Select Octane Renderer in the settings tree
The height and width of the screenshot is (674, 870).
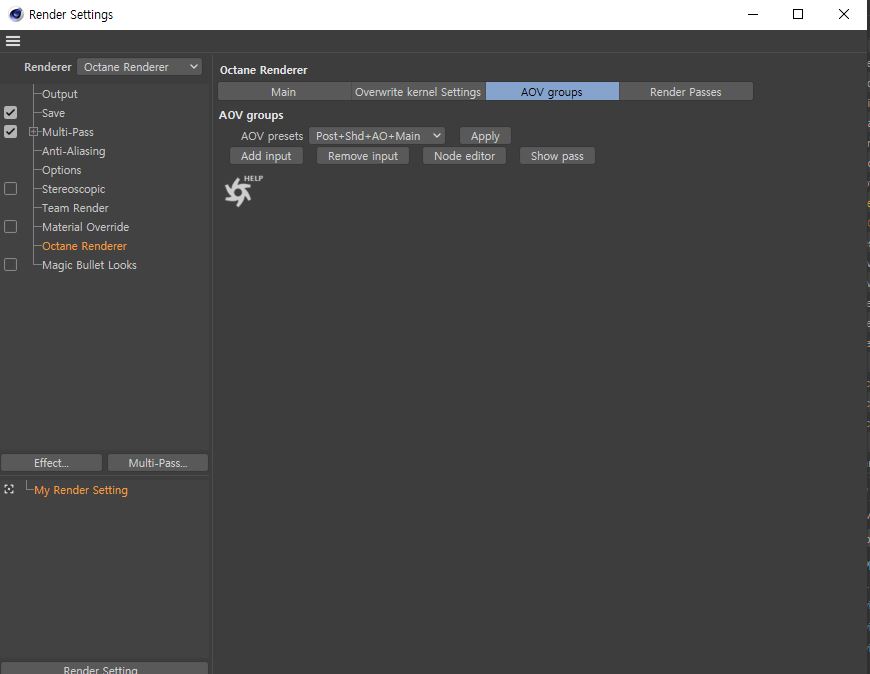(x=84, y=246)
